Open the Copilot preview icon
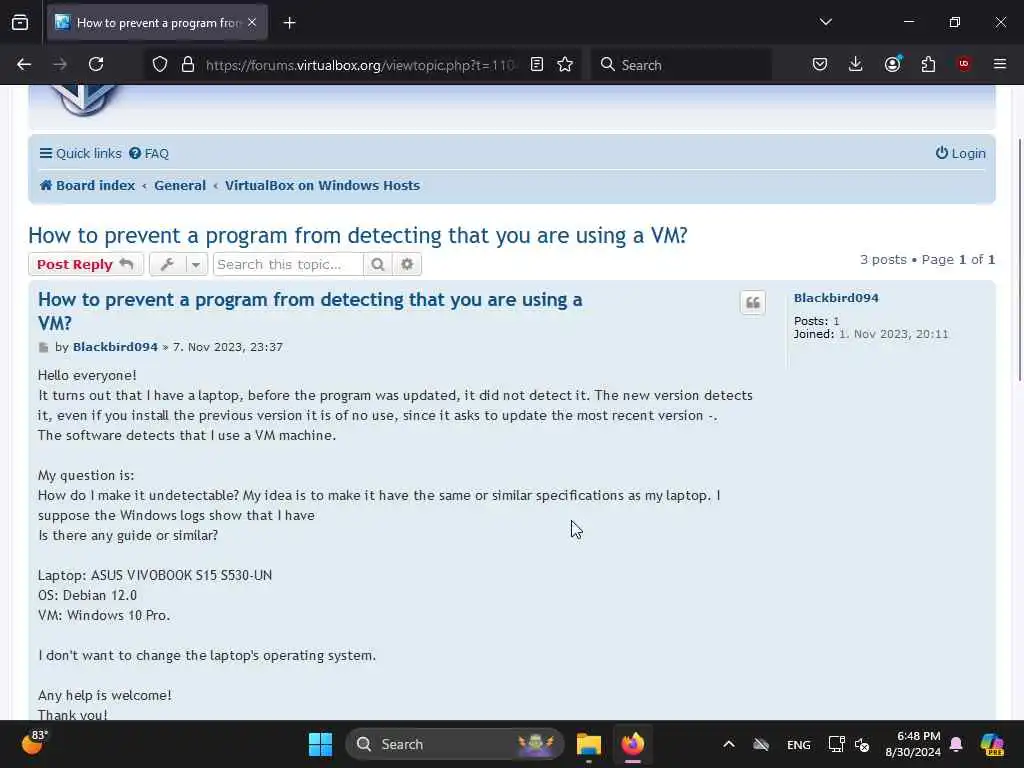Screen dimensions: 1024x768 click(992, 744)
